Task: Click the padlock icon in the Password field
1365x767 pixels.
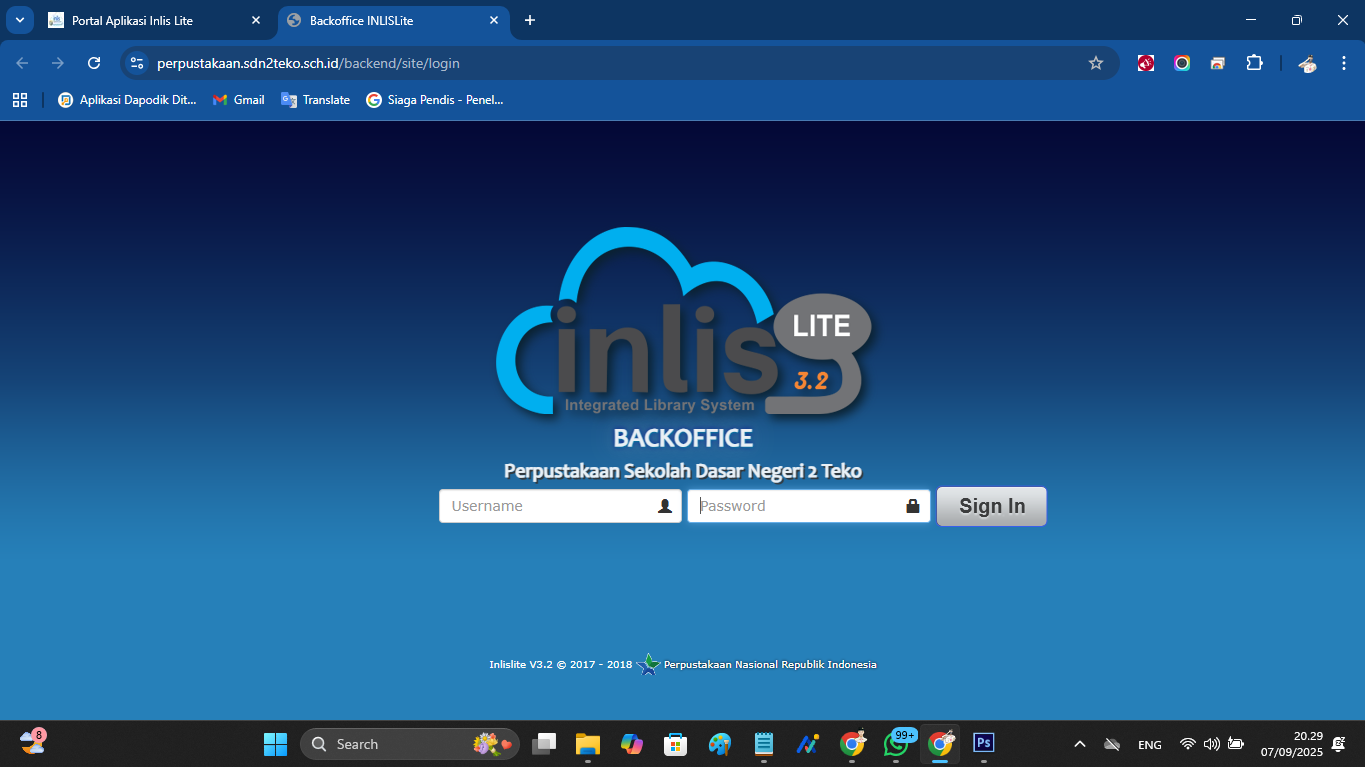Action: pyautogui.click(x=911, y=506)
